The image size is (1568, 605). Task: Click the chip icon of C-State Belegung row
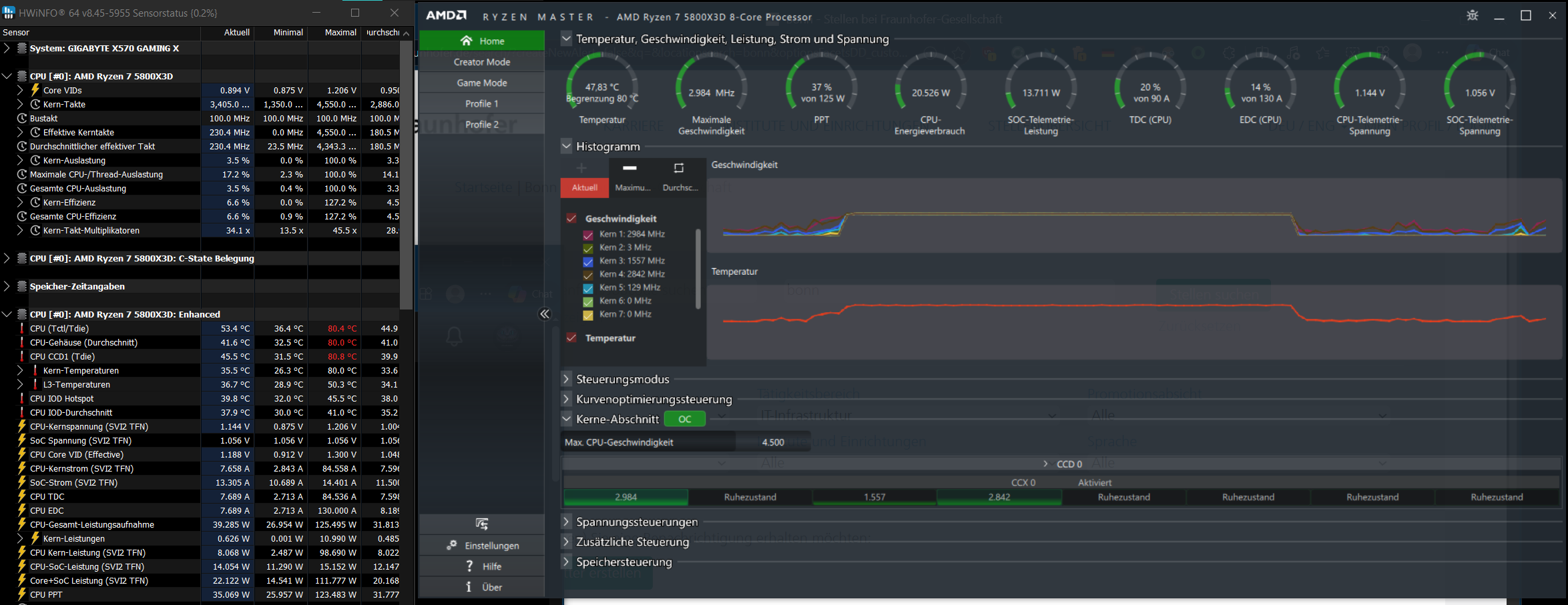[x=22, y=258]
